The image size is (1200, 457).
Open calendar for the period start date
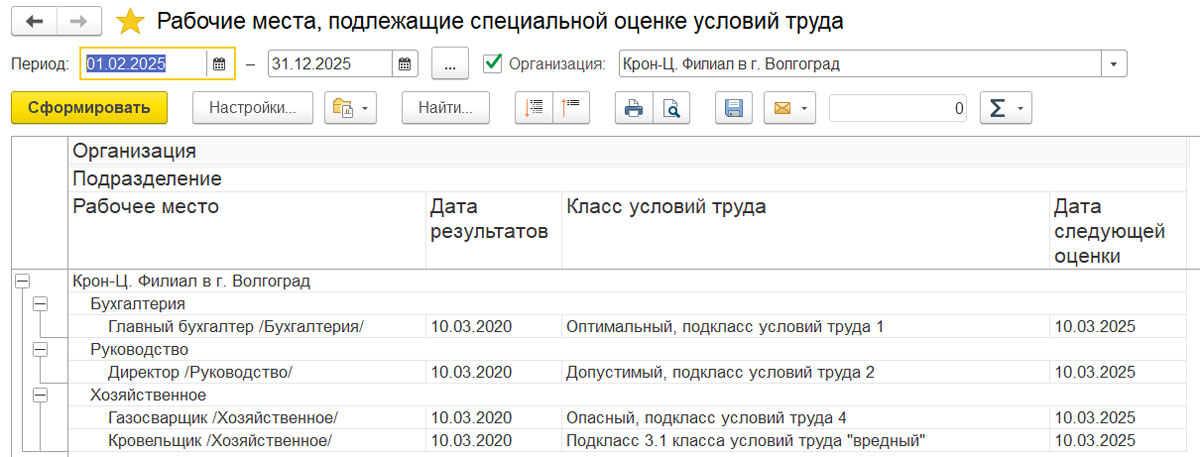coord(220,63)
